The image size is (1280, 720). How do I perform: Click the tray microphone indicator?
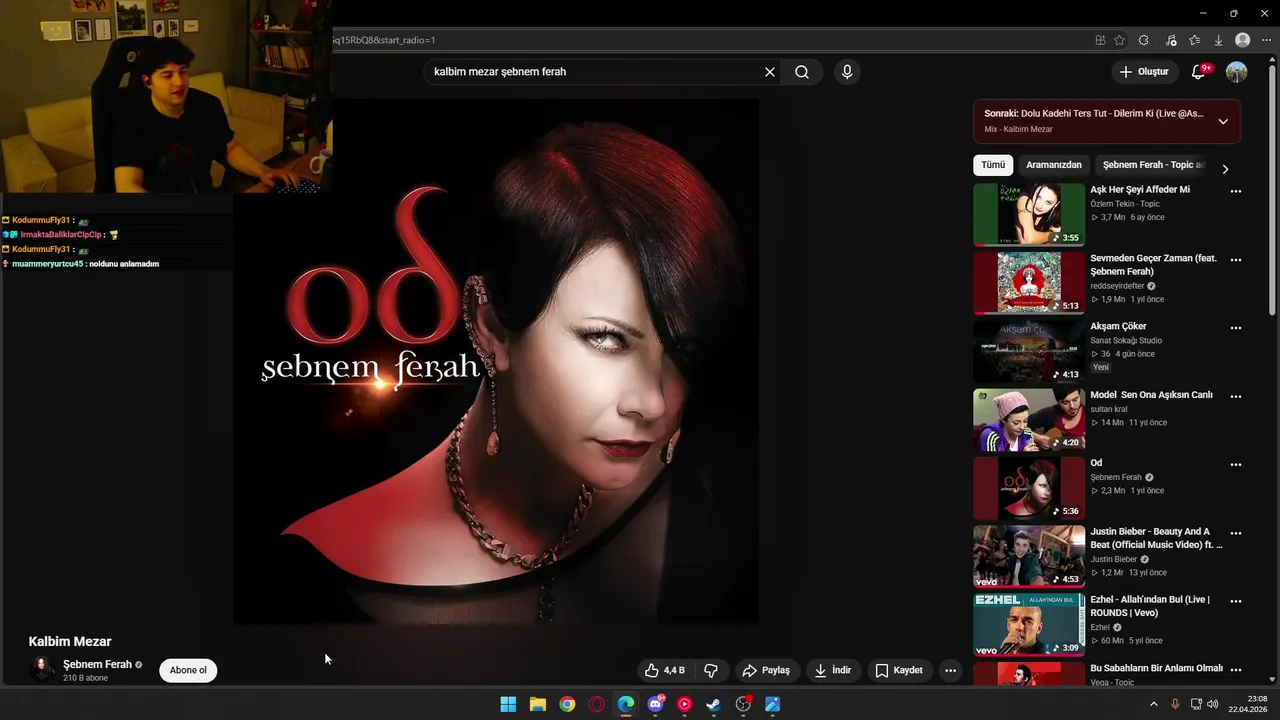click(1175, 704)
